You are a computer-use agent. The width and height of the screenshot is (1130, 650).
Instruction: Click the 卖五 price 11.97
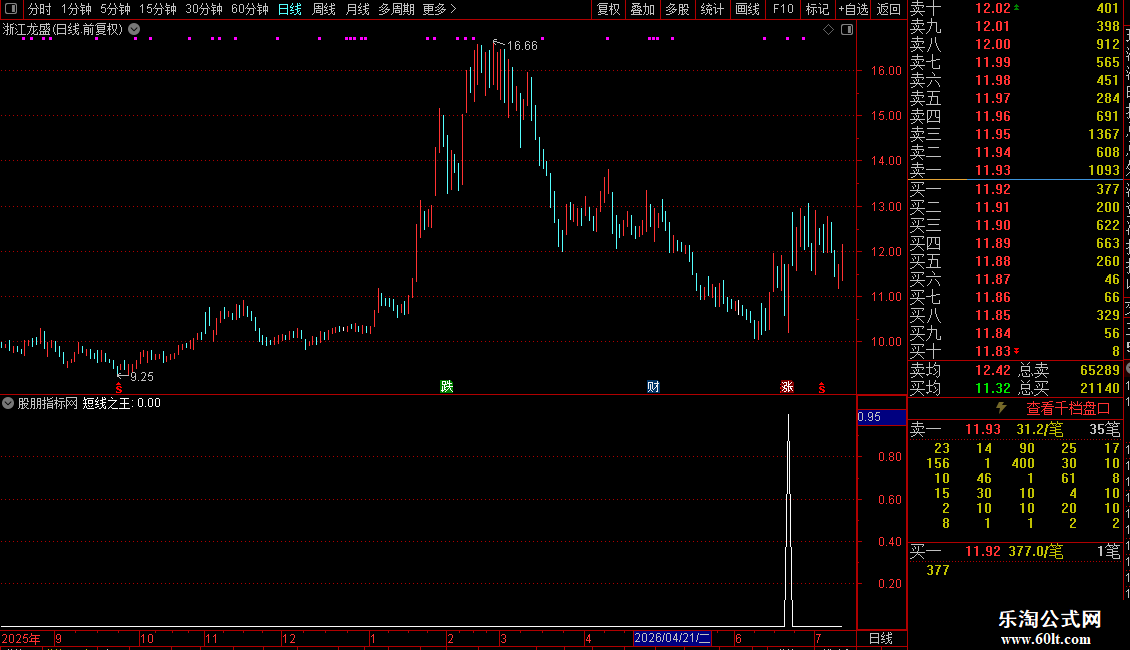click(x=993, y=98)
